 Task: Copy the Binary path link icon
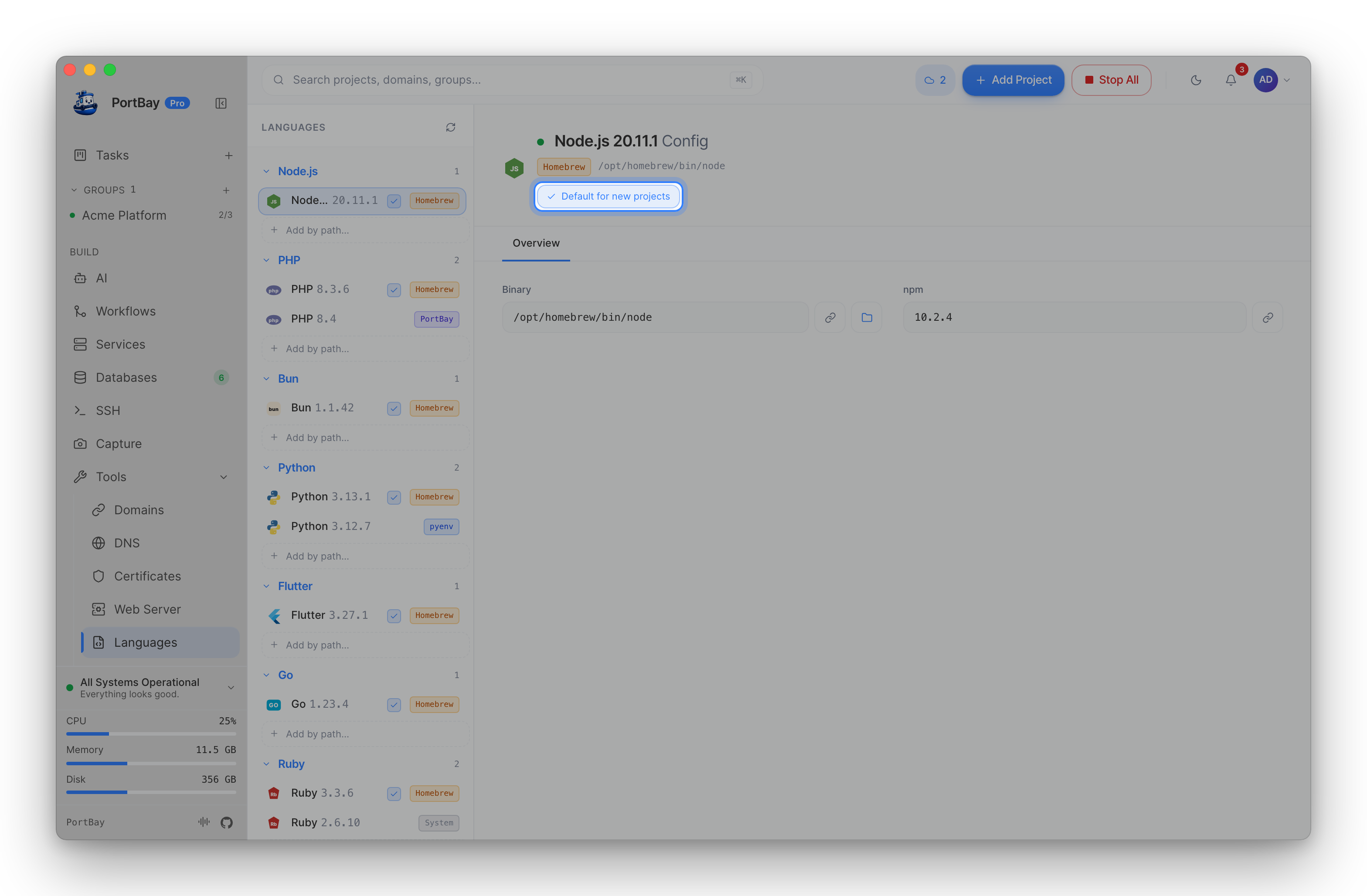(830, 317)
